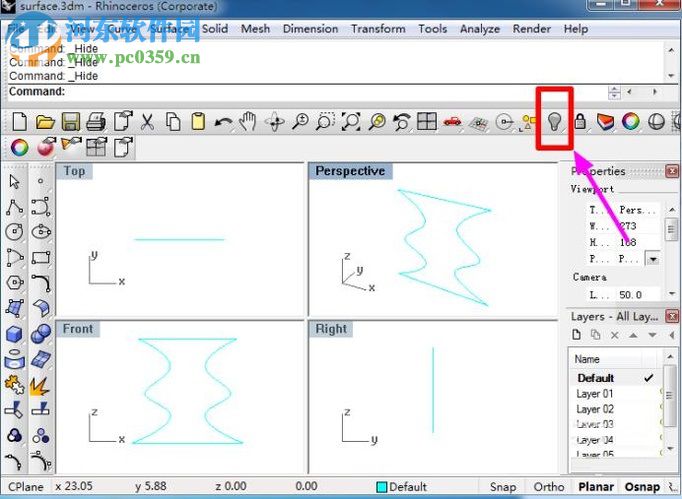Viewport: 682px width, 499px height.
Task: Open the Dimension menu
Action: coord(310,29)
